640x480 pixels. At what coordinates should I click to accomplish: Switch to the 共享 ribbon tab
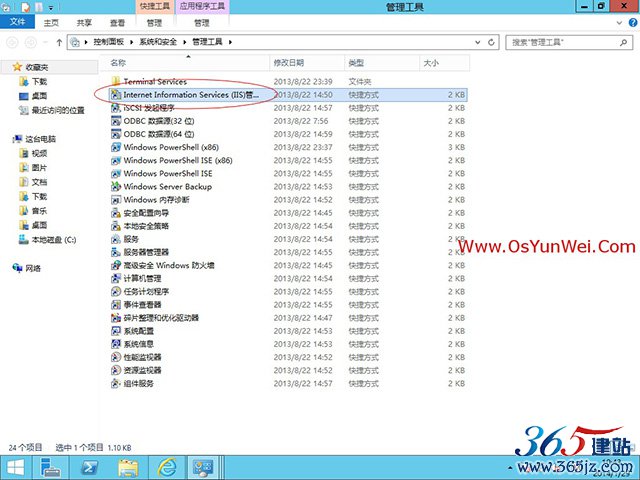(84, 23)
